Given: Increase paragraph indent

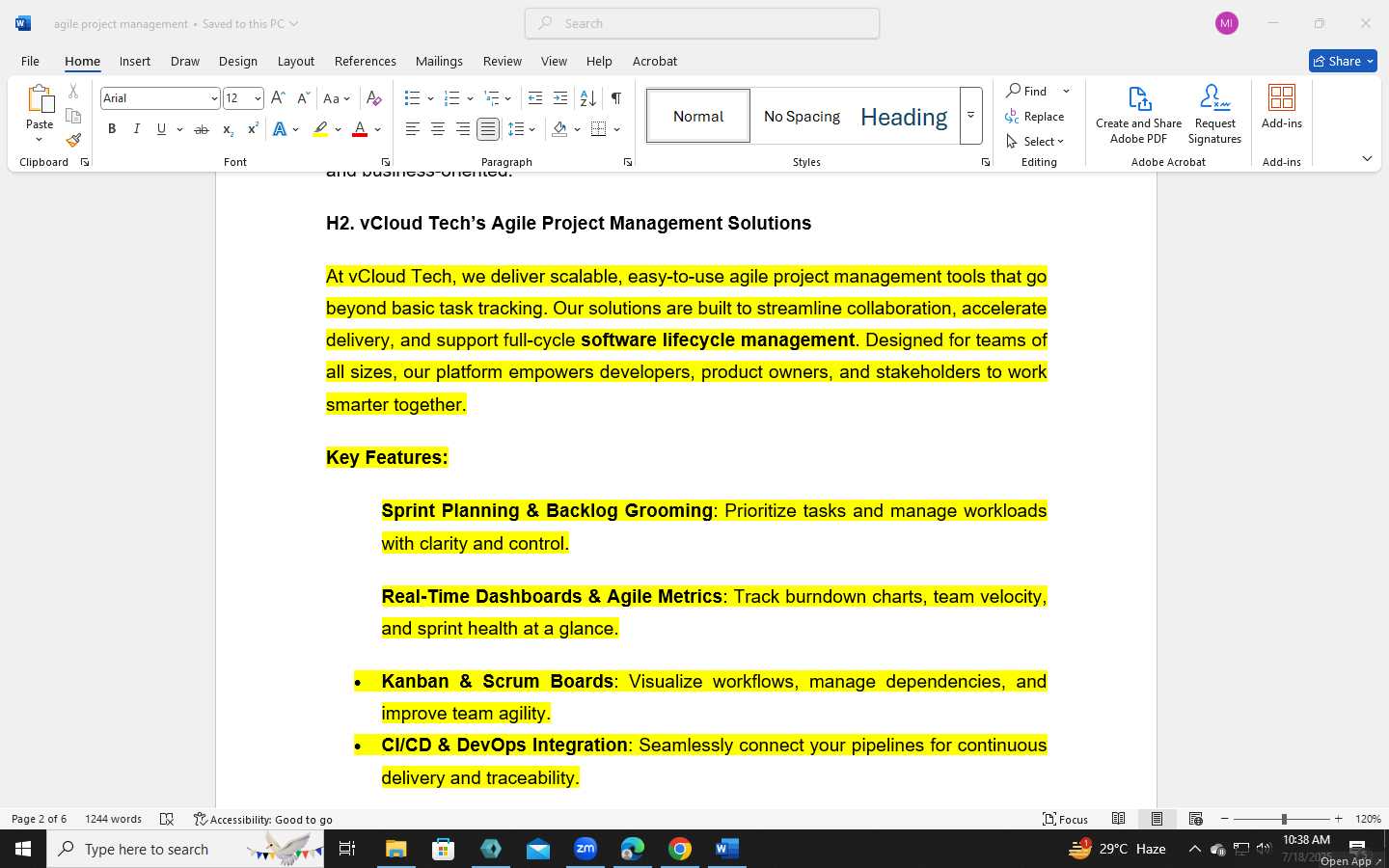Looking at the screenshot, I should (560, 98).
